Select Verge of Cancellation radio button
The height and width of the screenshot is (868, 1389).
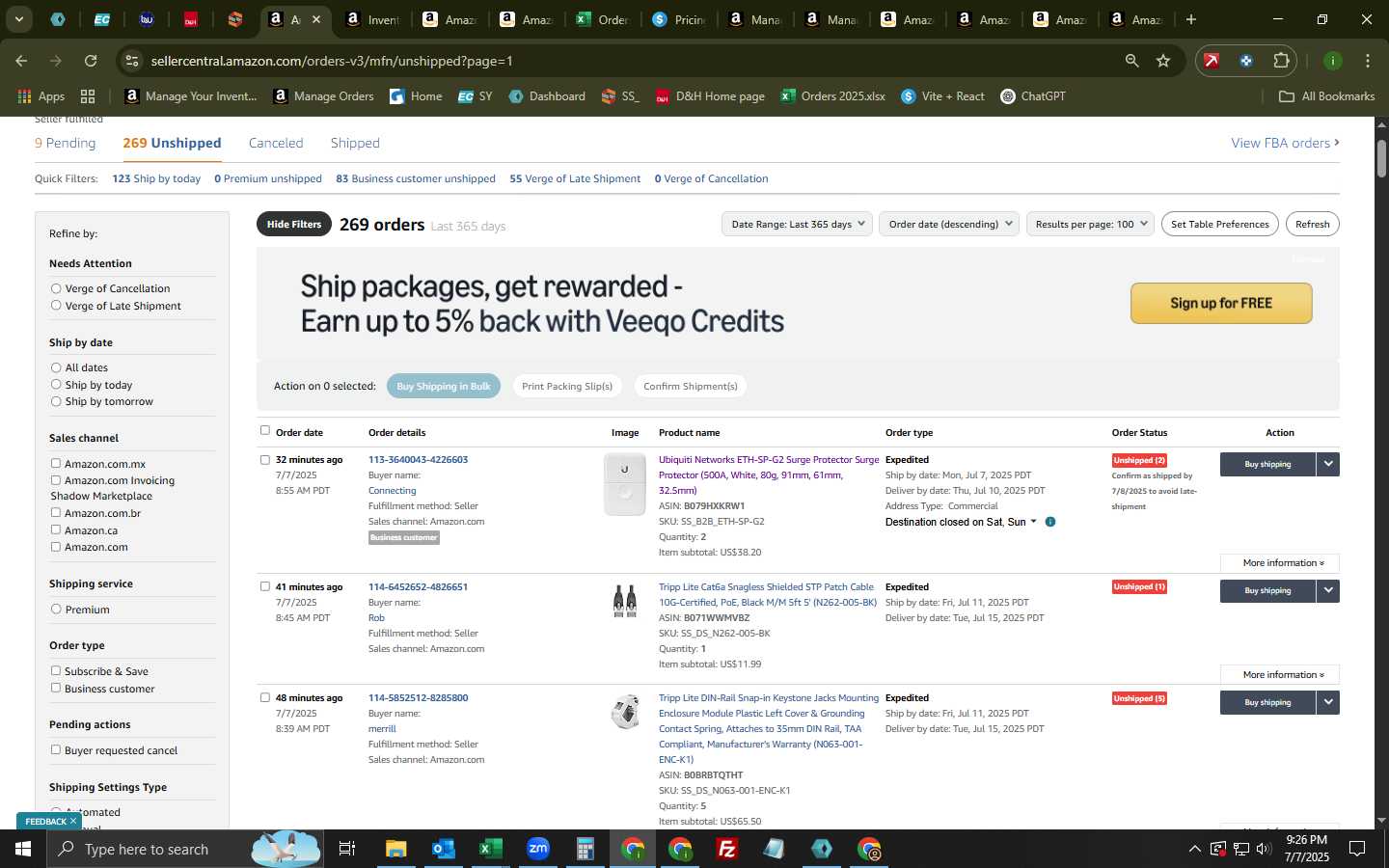(56, 288)
